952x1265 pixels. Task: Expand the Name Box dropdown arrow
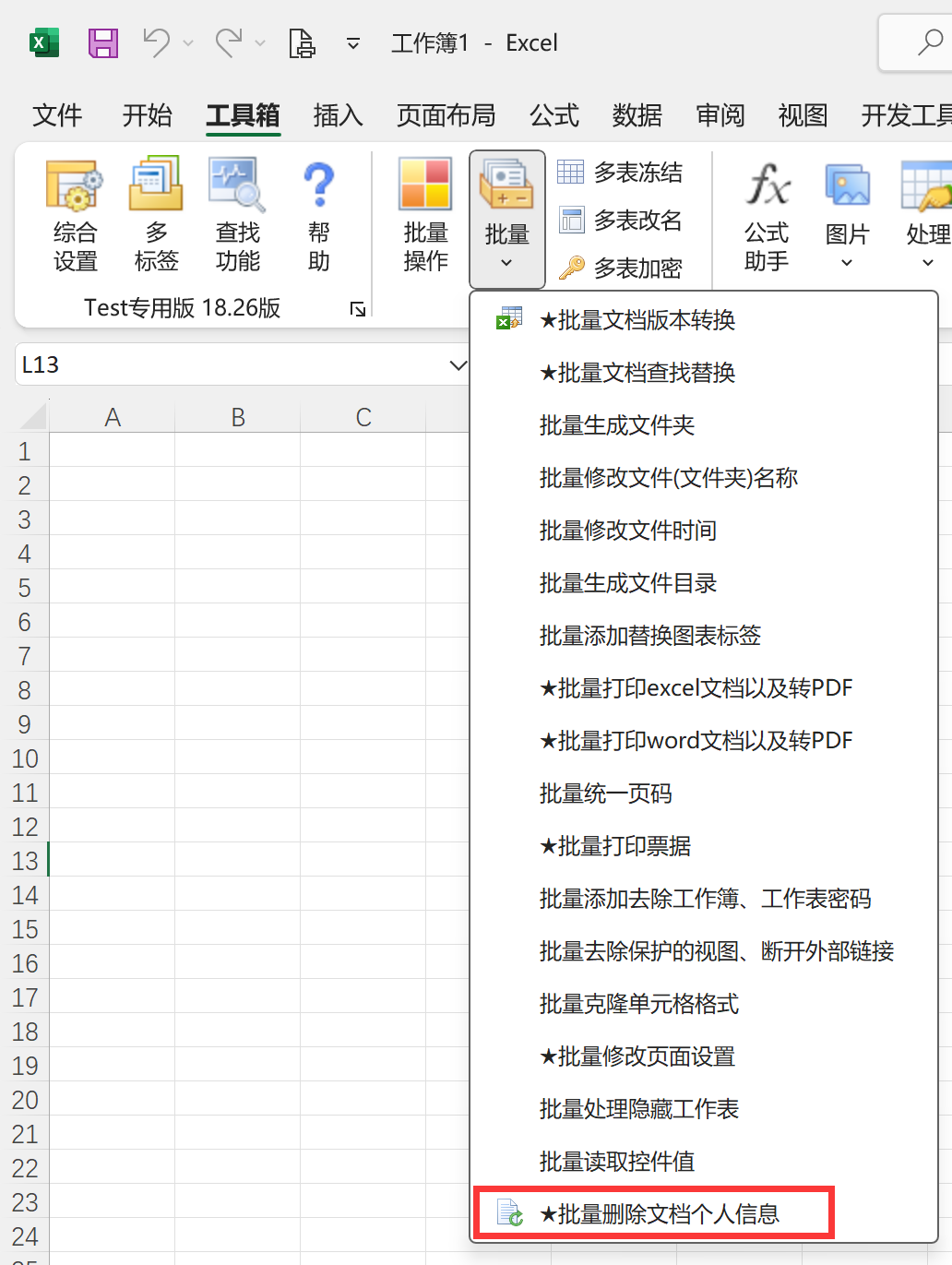(x=458, y=365)
